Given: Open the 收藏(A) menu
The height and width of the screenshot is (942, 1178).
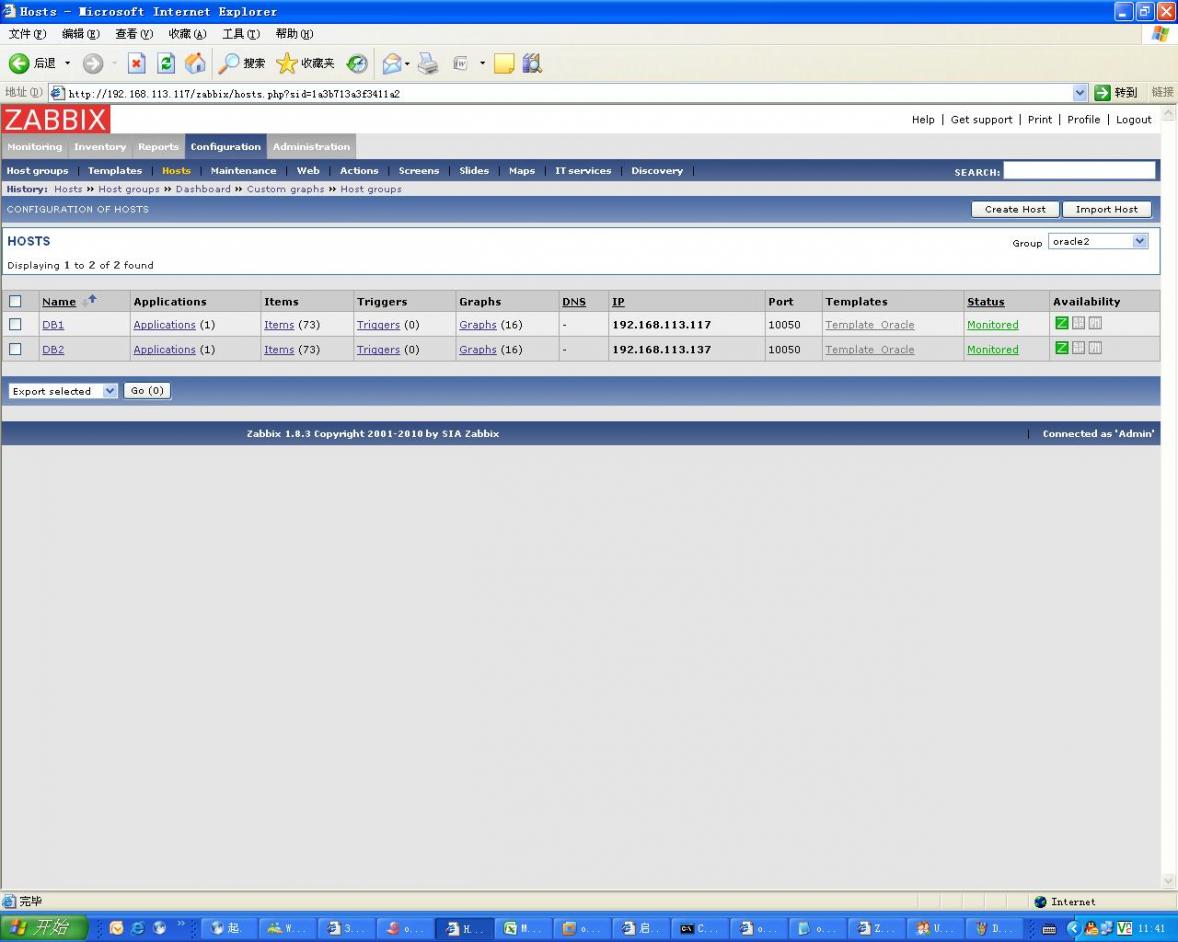Looking at the screenshot, I should [187, 34].
